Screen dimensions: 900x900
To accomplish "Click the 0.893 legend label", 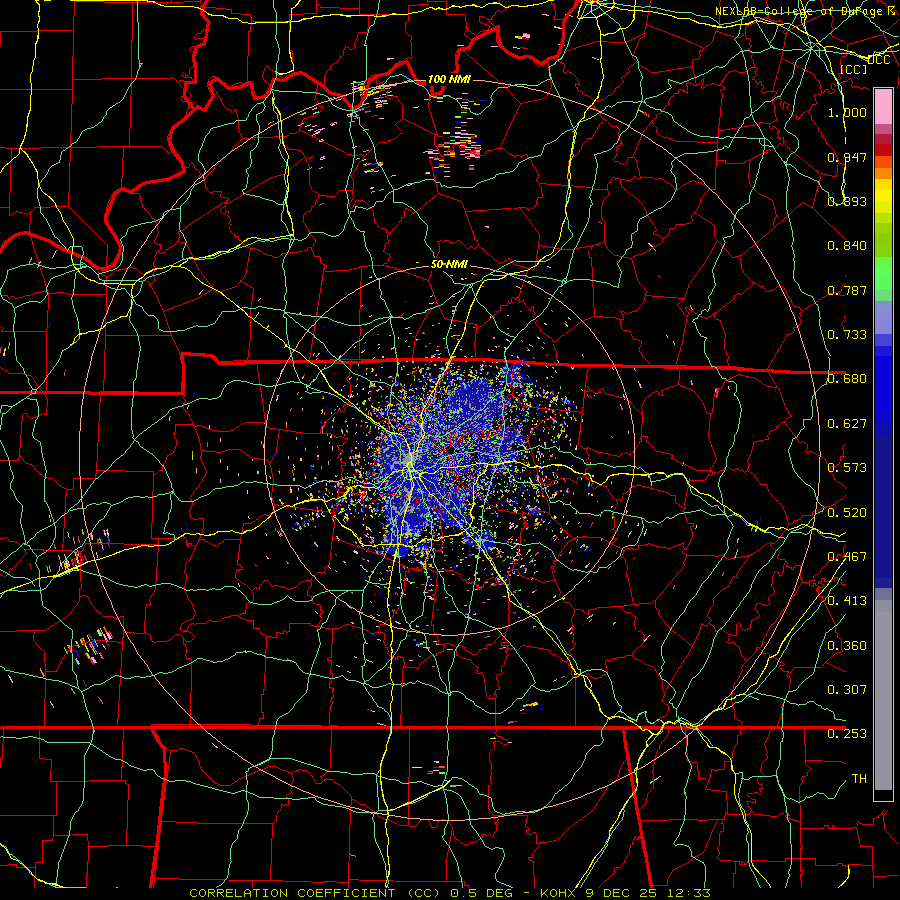I will pyautogui.click(x=847, y=201).
